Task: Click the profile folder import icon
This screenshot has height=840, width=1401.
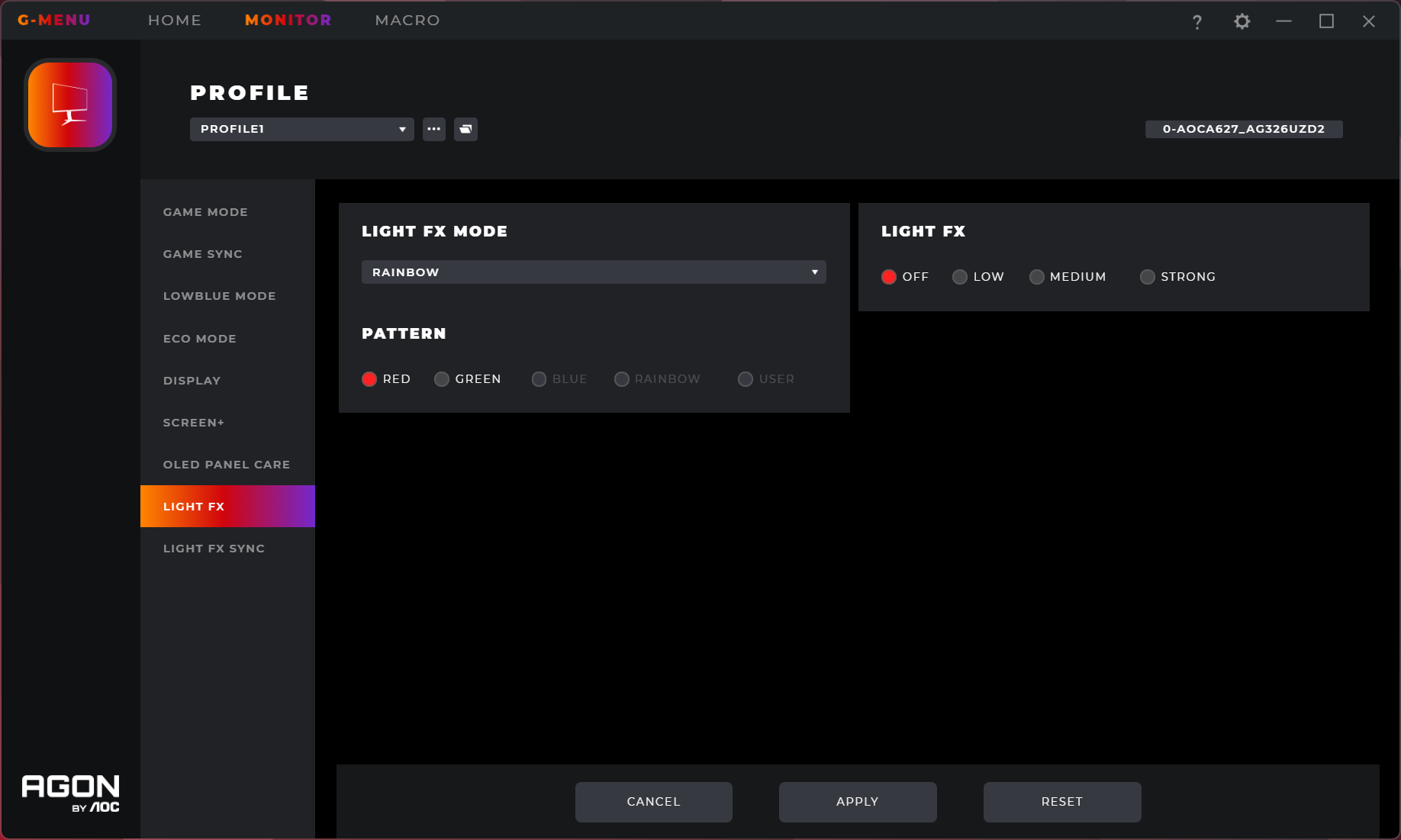Action: point(465,129)
